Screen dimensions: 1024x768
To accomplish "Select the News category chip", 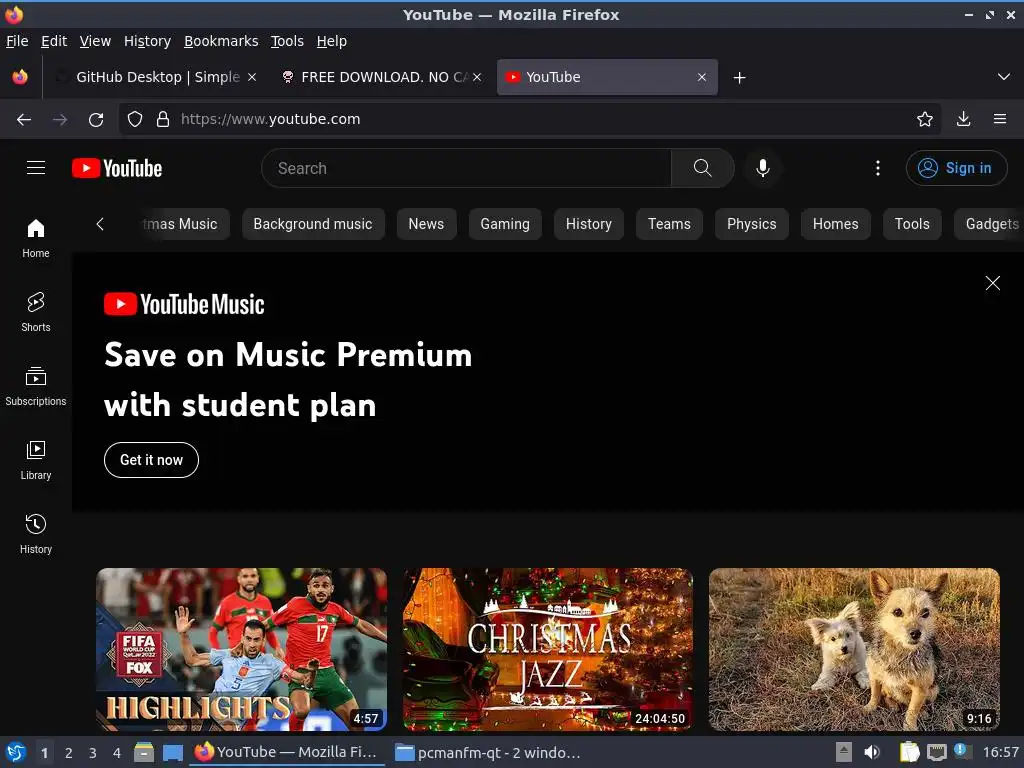I will 426,224.
